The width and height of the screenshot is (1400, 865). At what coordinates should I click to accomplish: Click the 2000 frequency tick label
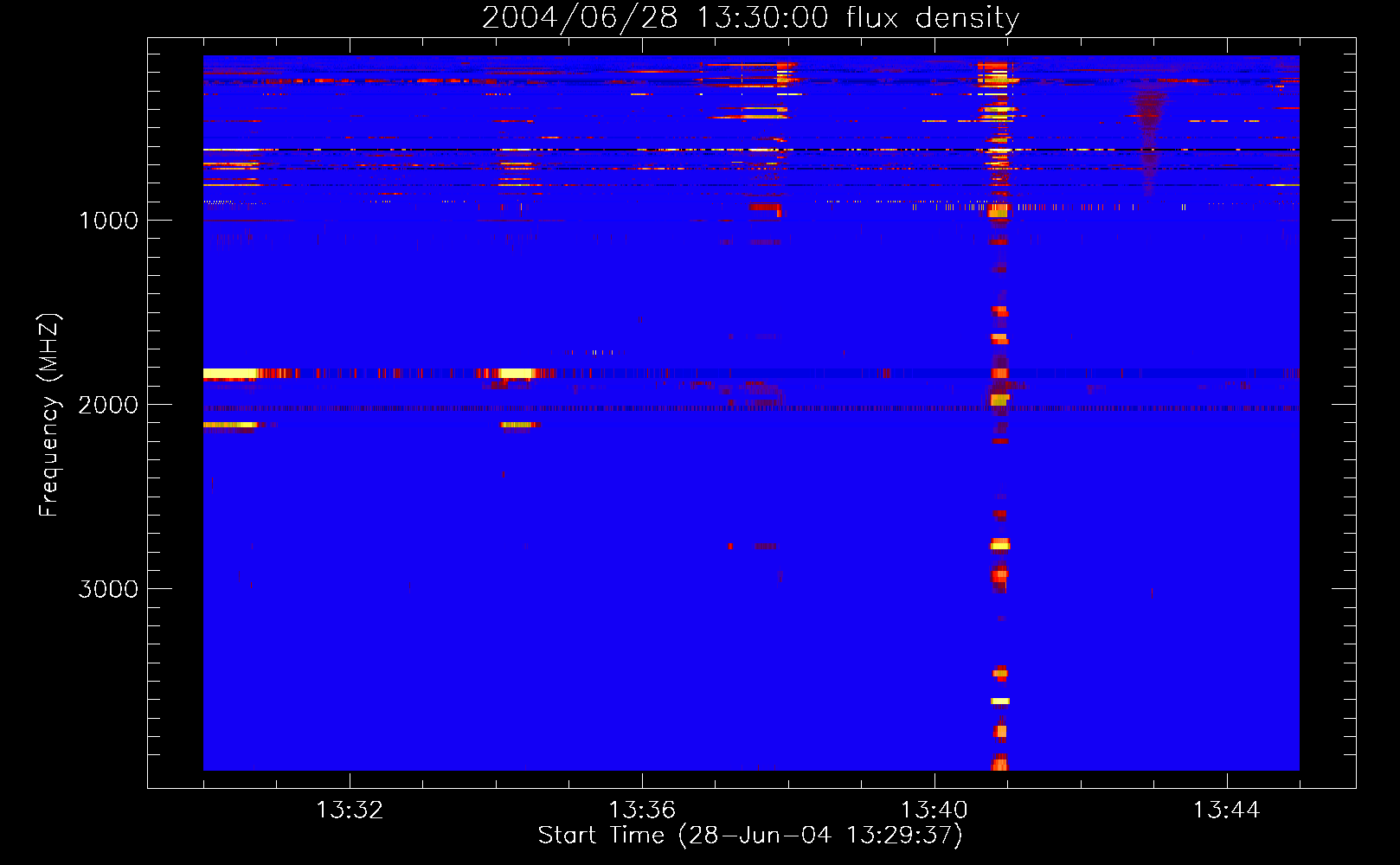tap(109, 405)
